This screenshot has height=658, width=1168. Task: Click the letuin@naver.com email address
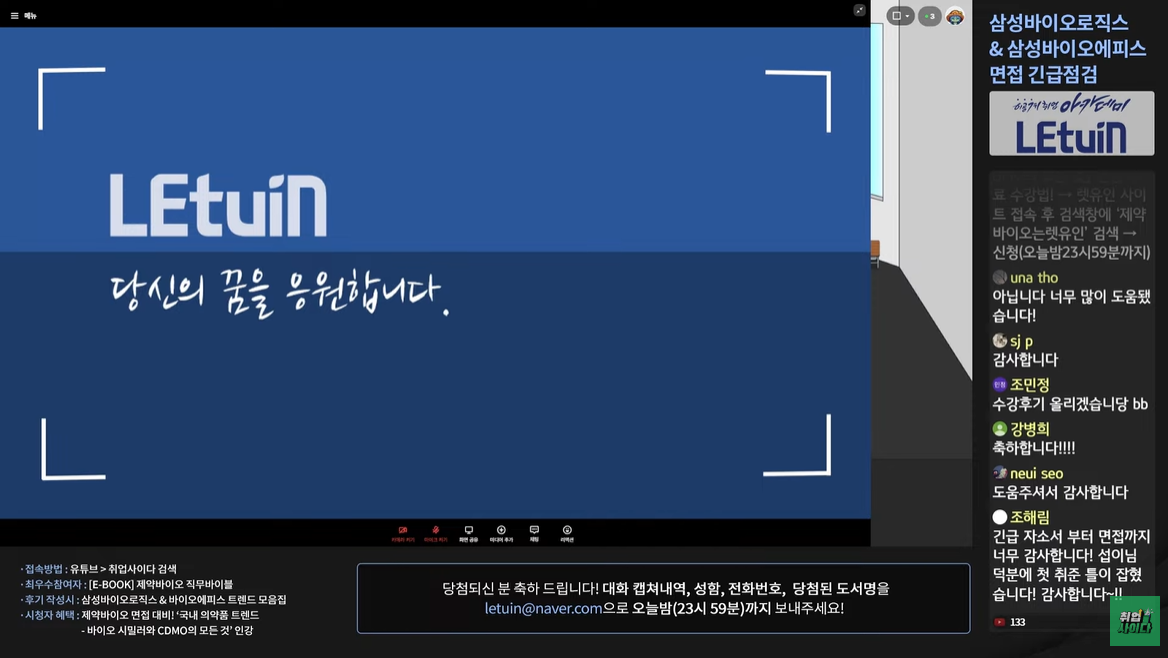click(543, 608)
